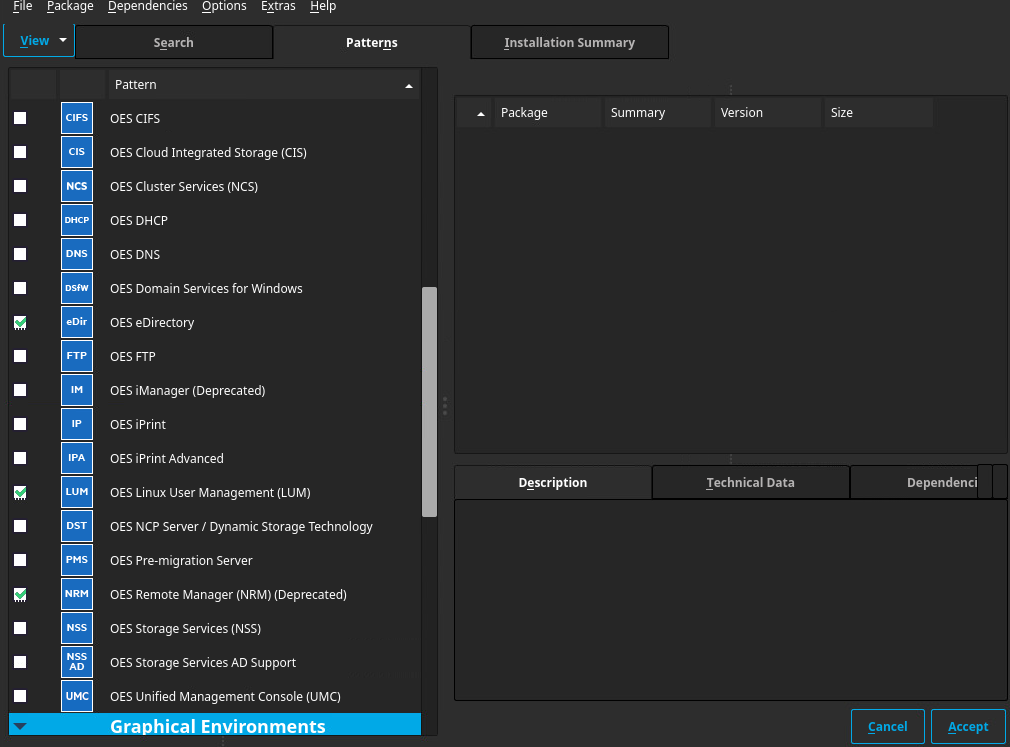Toggle sort order on Pattern column header
This screenshot has height=747, width=1010.
pos(263,85)
